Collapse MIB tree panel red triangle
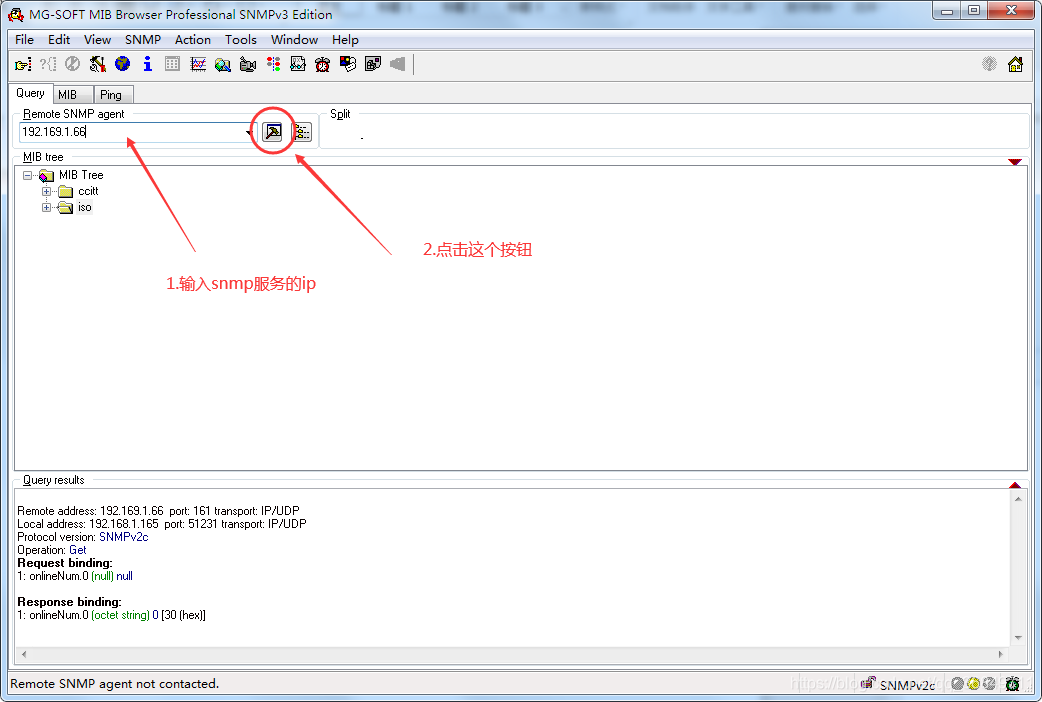Image resolution: width=1042 pixels, height=702 pixels. 1014,162
